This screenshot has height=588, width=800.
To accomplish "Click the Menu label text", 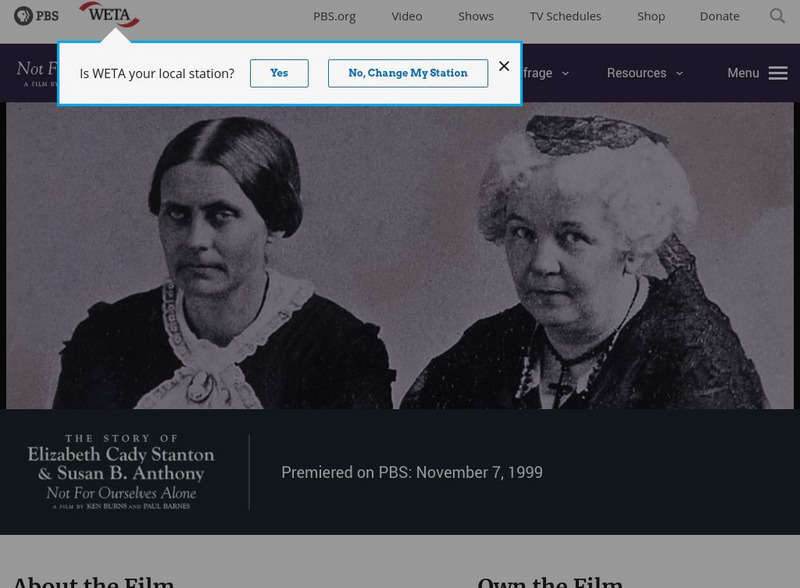I will click(x=743, y=73).
